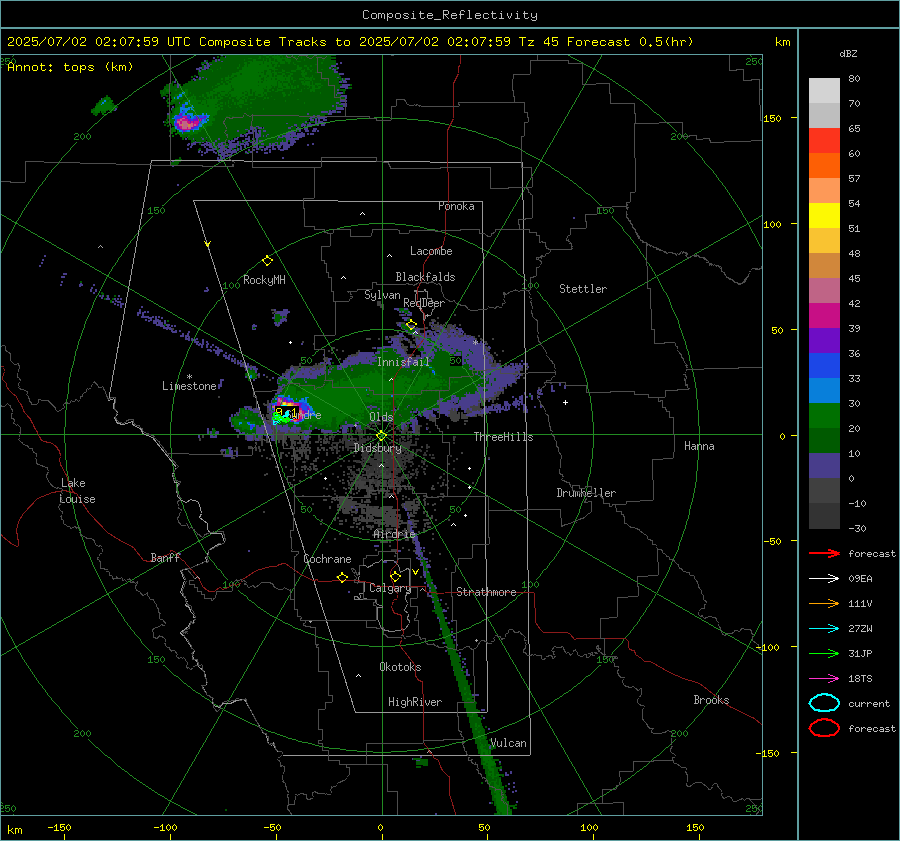Click the blue 33–36 dBZ swatch
900x841 pixels.
click(824, 366)
